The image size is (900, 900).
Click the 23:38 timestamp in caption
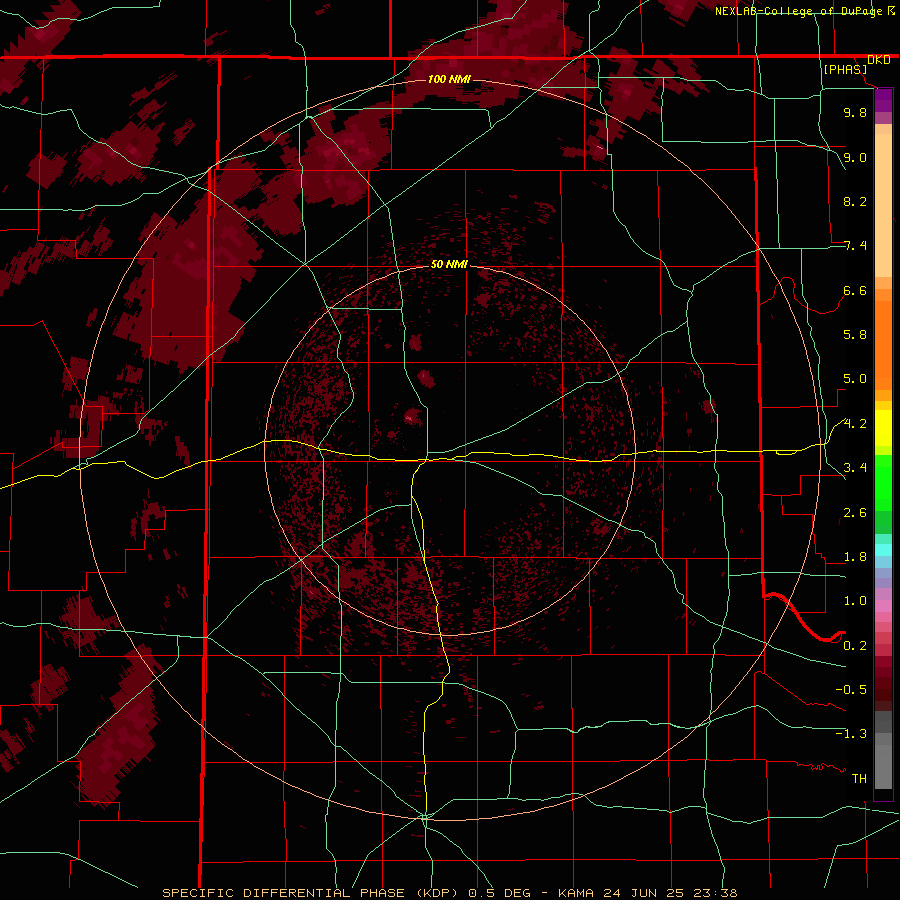point(716,893)
